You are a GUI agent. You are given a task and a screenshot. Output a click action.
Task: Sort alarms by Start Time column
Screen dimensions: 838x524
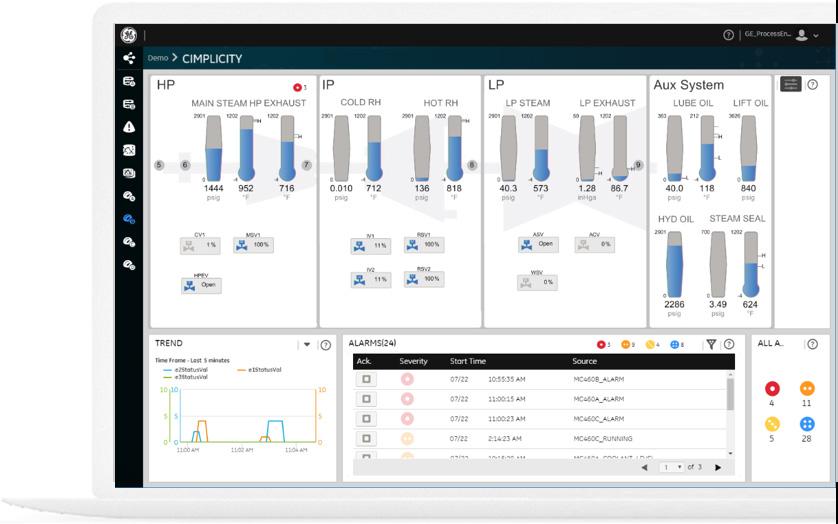468,361
